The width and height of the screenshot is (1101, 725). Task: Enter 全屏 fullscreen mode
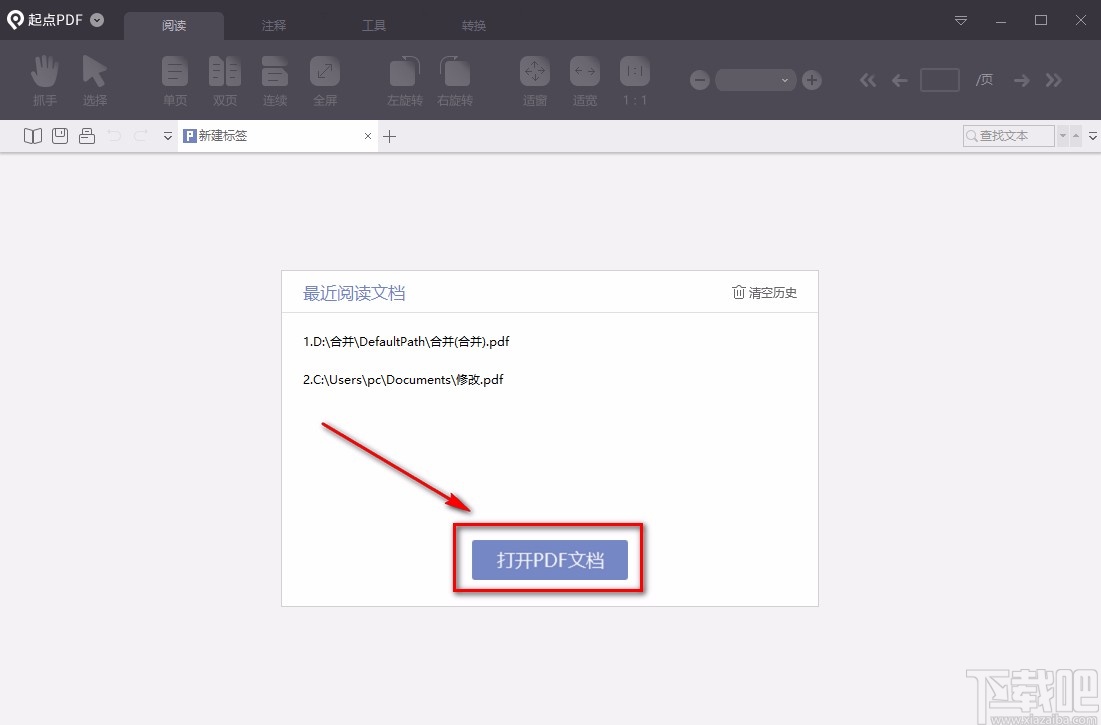324,80
